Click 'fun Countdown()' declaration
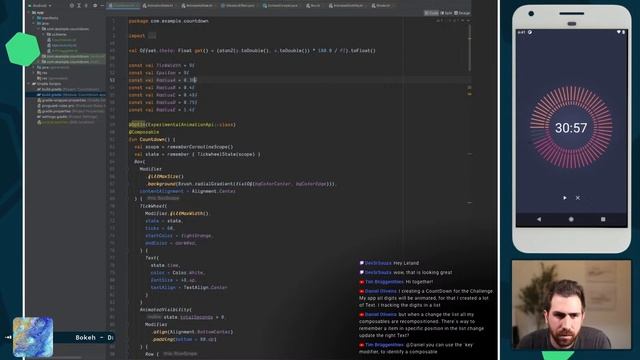640x360 pixels. coord(152,139)
